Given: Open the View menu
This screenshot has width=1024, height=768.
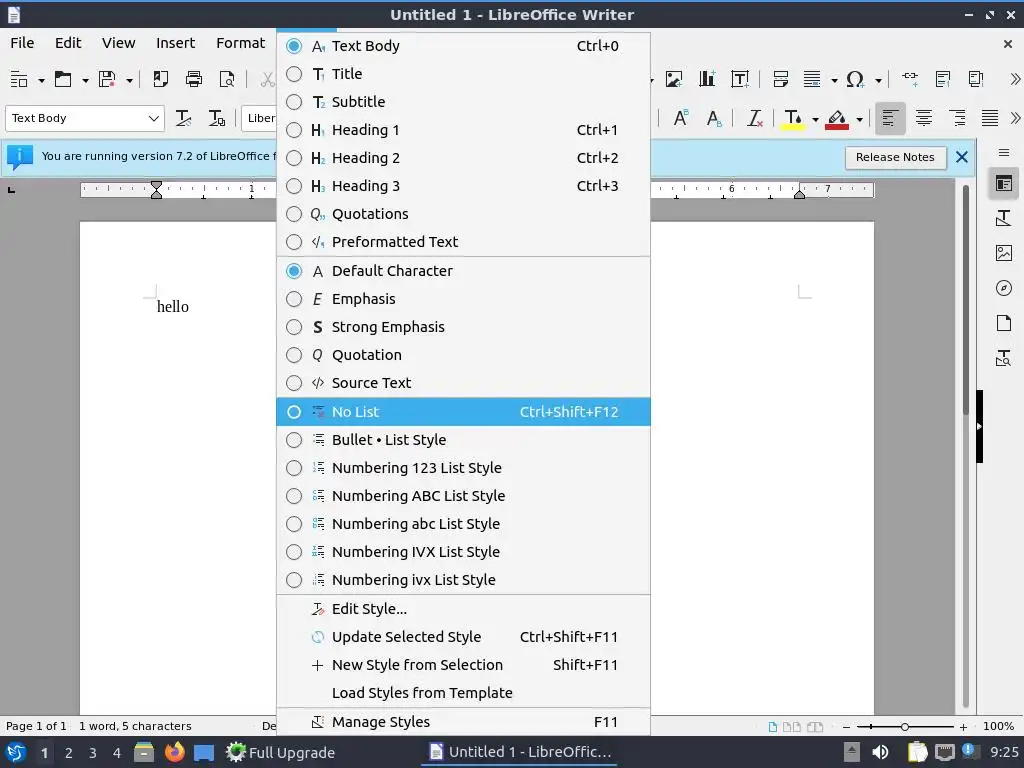Looking at the screenshot, I should click(x=118, y=43).
